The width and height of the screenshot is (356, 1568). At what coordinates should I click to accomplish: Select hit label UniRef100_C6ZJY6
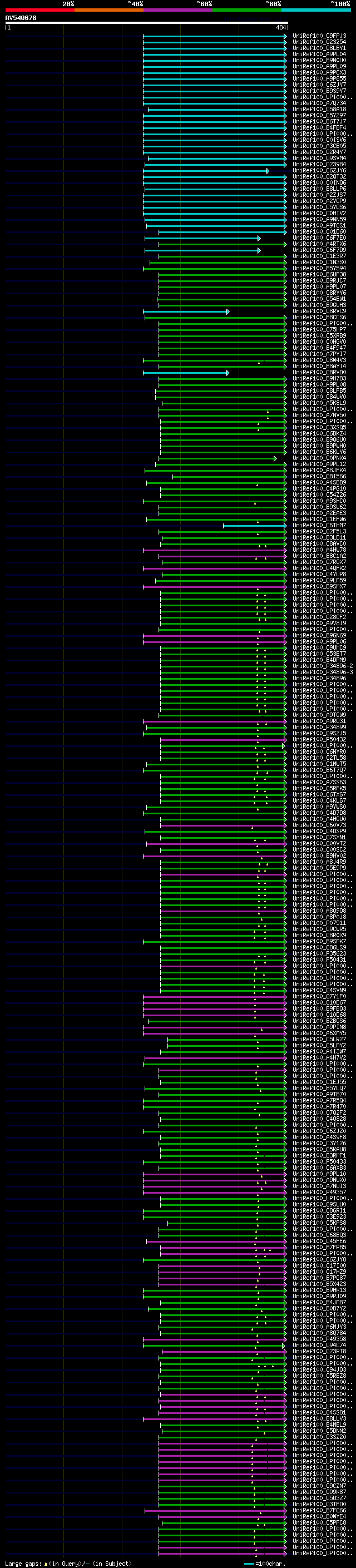(x=319, y=170)
